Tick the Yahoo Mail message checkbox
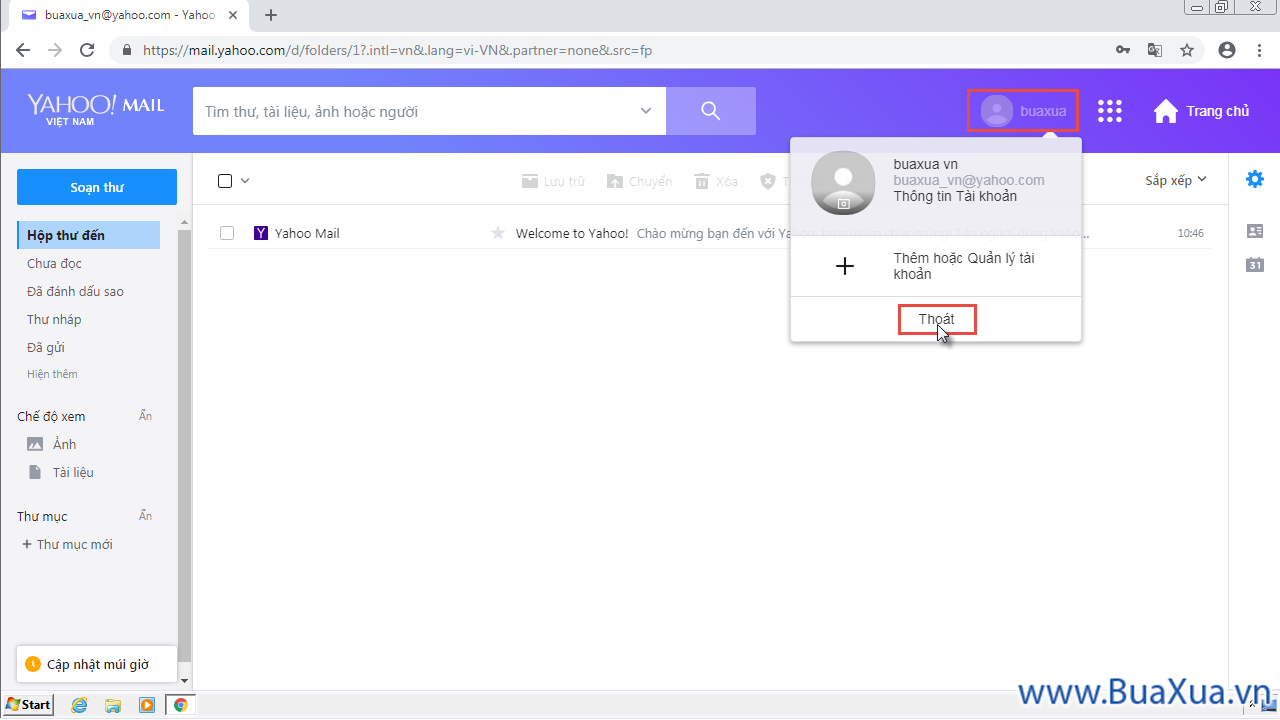Image resolution: width=1280 pixels, height=720 pixels. [x=227, y=233]
